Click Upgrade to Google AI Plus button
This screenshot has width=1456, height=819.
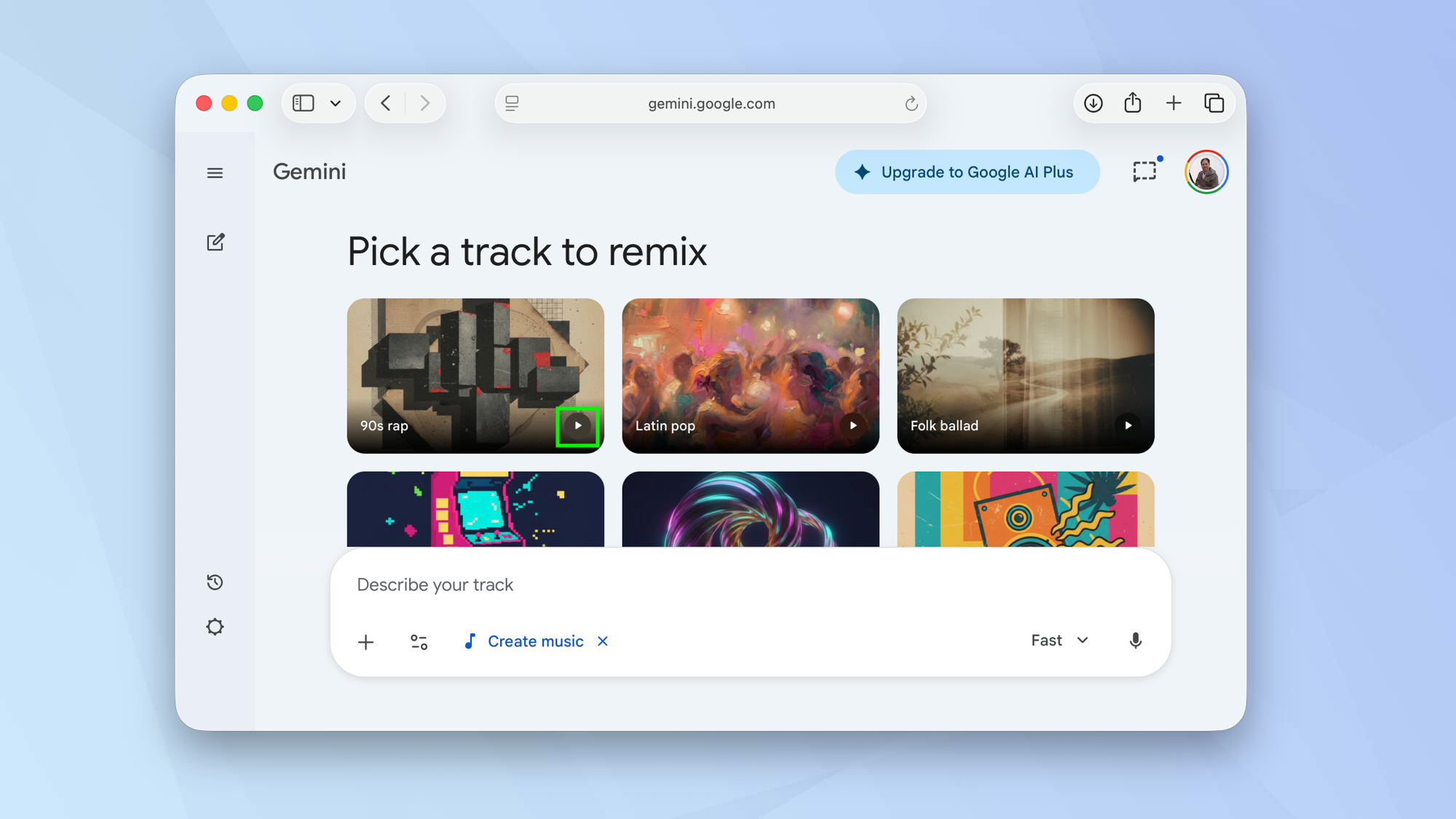[x=967, y=173]
